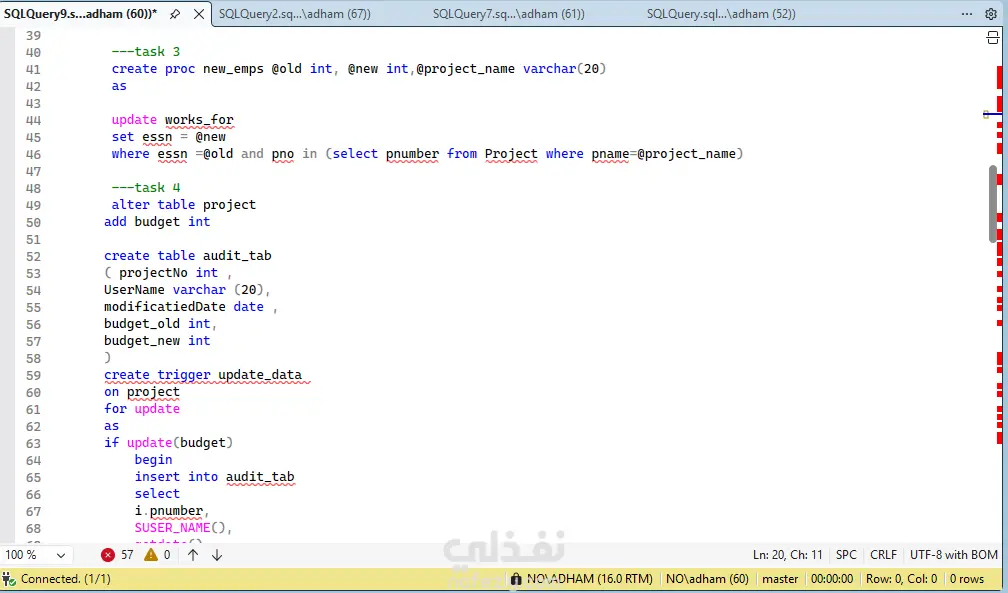The width and height of the screenshot is (1008, 593).
Task: Click audit_tab in the create table statement
Action: click(x=237, y=256)
